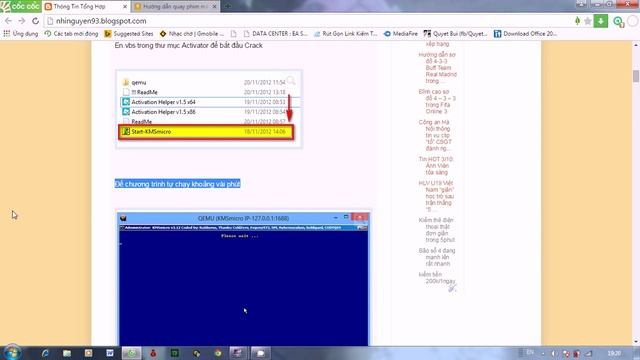Open the orange app after File Explorer in taskbar

point(88,353)
